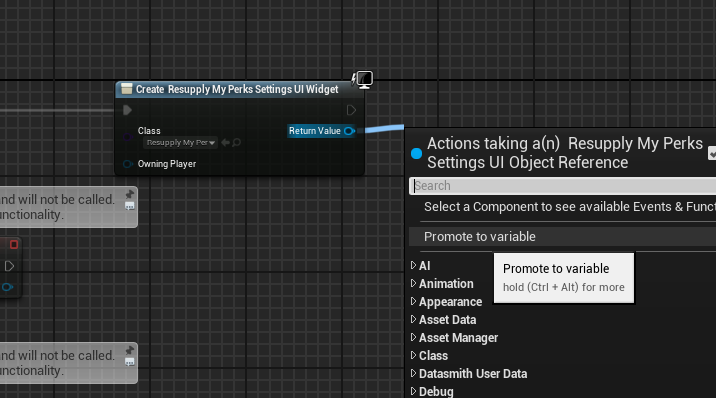Toggle the lower comment bubble icon

(x=130, y=362)
